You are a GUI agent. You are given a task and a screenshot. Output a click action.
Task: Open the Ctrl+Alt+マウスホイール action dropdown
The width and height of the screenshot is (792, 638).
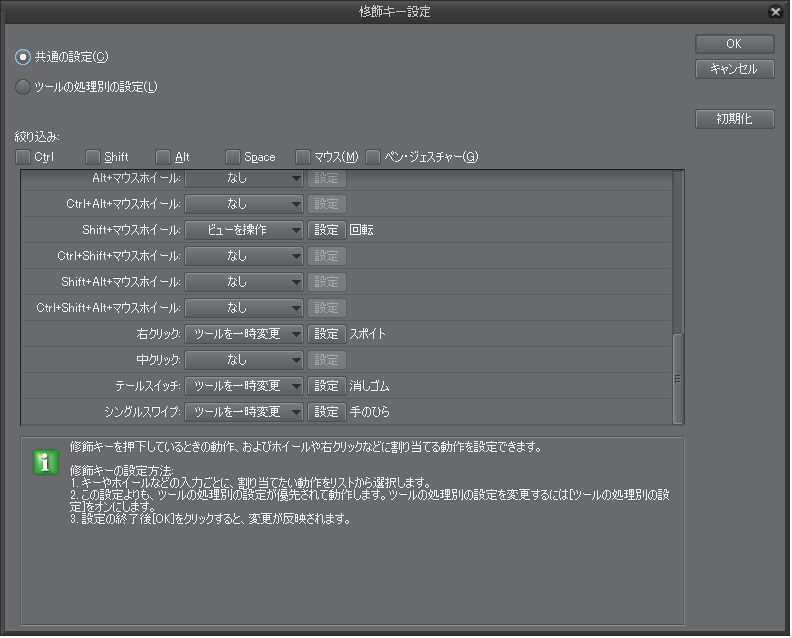tap(244, 204)
